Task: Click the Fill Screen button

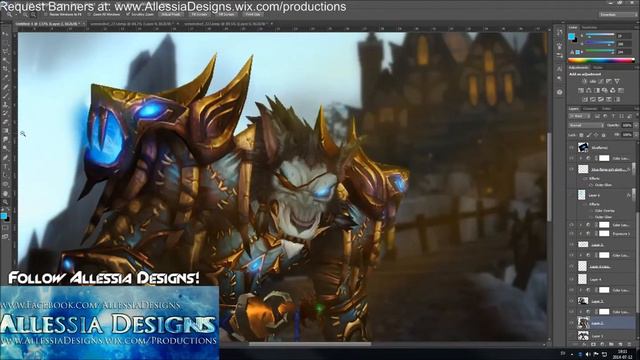Action: pos(226,15)
